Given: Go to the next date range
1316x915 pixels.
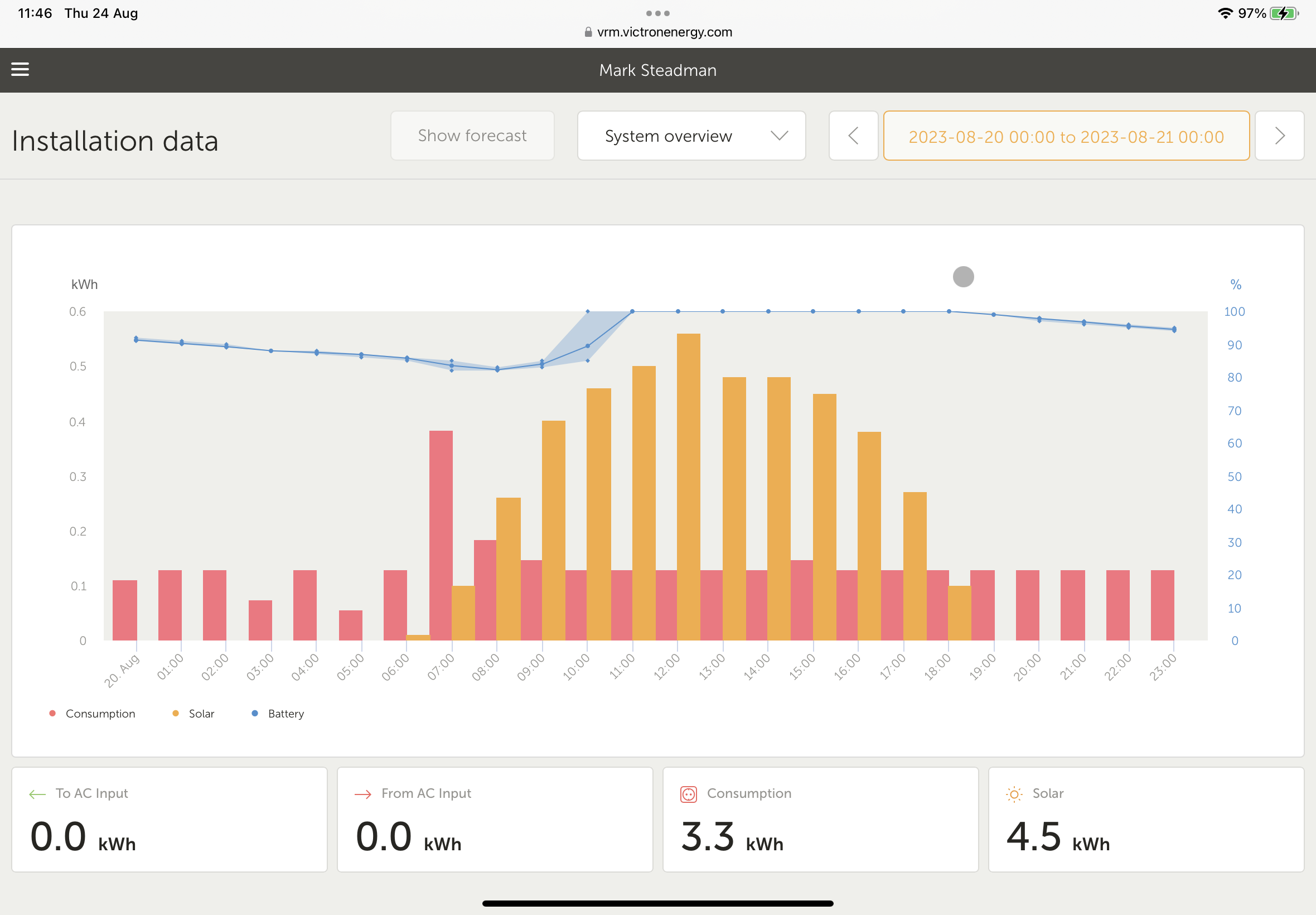Looking at the screenshot, I should click(1279, 136).
